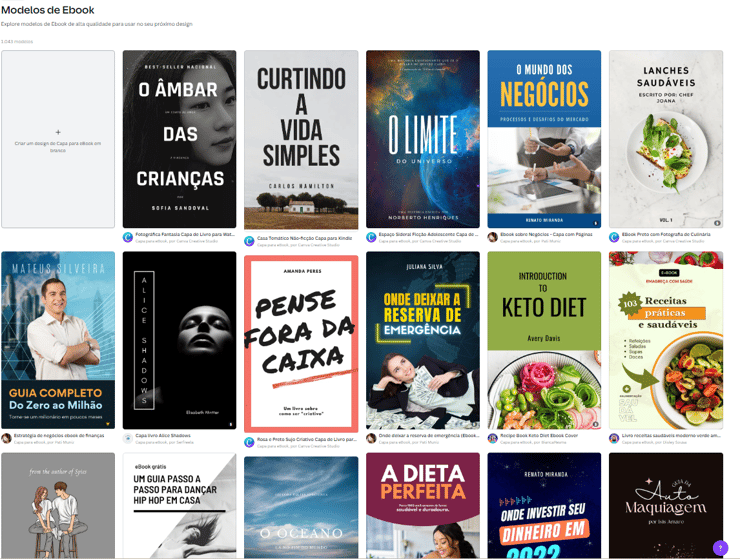Screen dimensions: 740x559
Task: Click Canva avatar under Curtindo a Vida Simples
Action: (249, 241)
